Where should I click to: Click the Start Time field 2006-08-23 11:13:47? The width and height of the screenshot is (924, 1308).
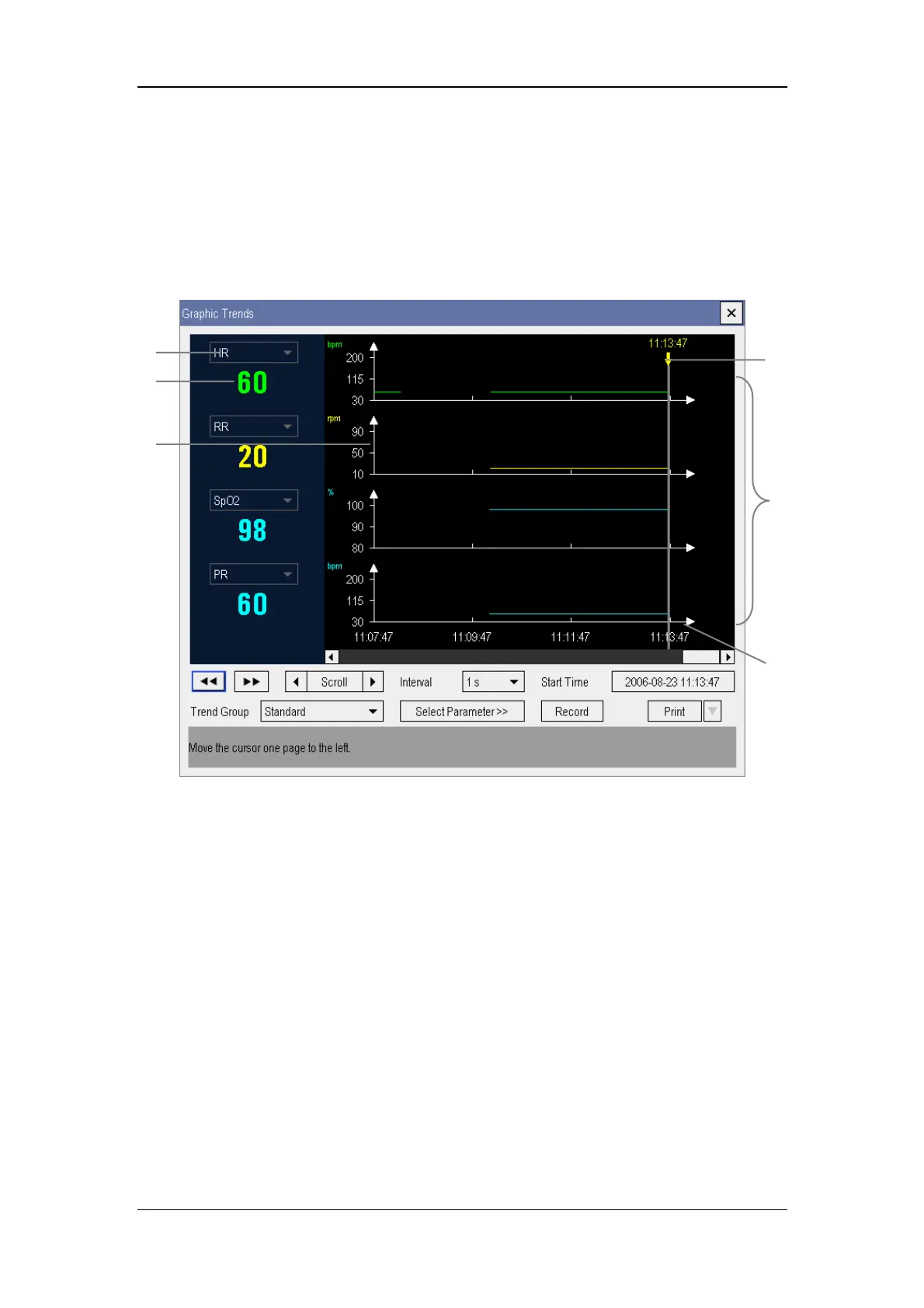tap(672, 682)
